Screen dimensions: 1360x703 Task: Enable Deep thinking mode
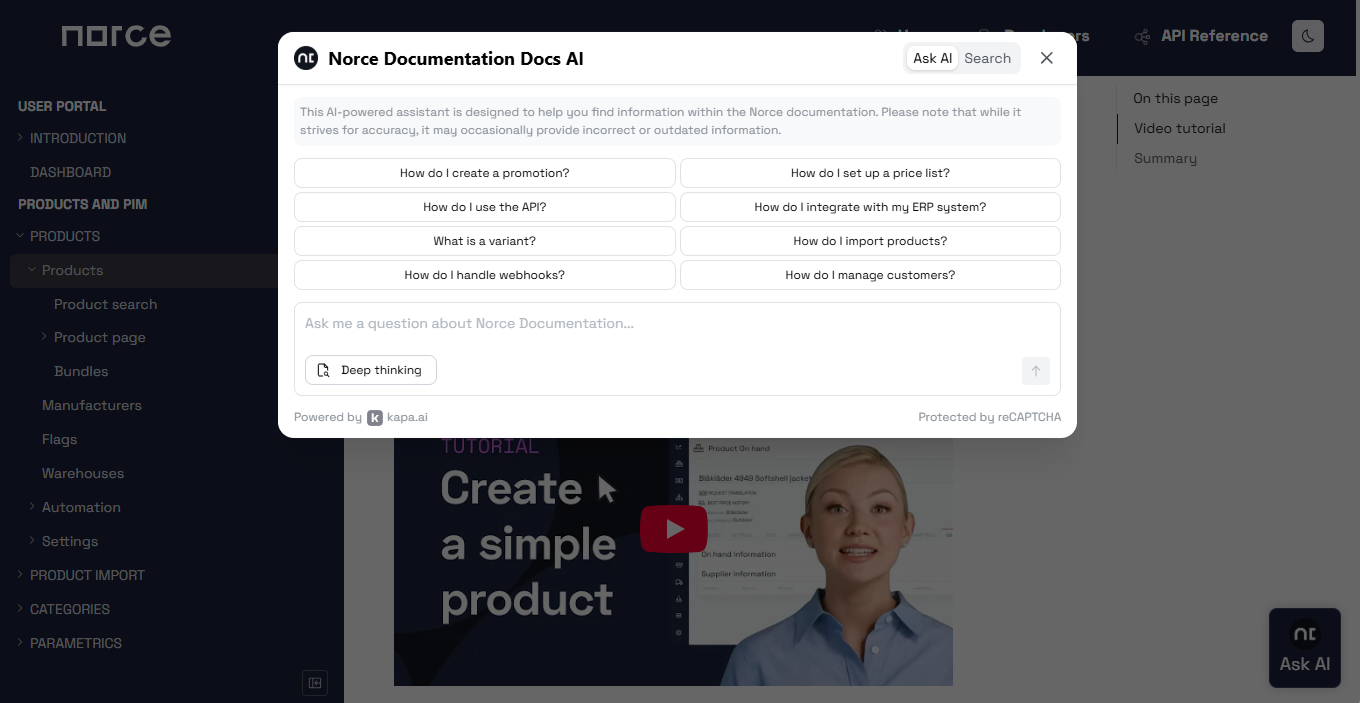[x=370, y=370]
